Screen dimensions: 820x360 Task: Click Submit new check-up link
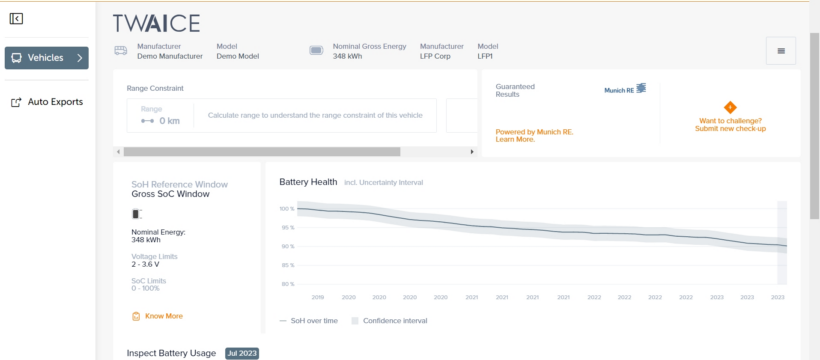click(x=731, y=129)
